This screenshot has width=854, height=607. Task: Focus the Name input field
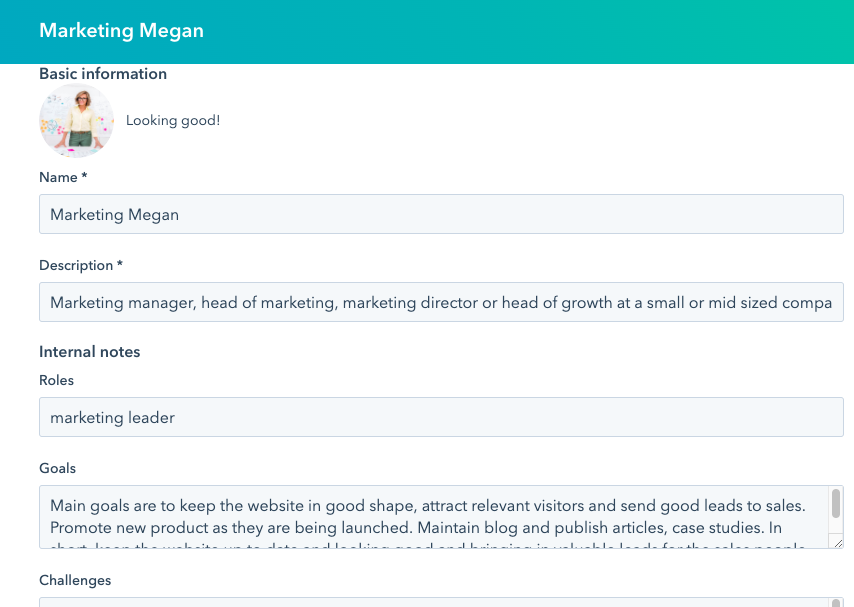point(441,214)
